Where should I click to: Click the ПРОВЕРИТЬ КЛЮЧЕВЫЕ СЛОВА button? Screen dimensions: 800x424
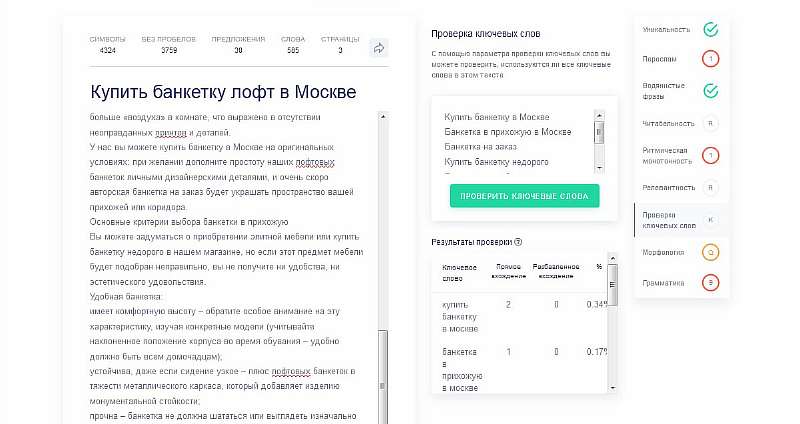(524, 196)
